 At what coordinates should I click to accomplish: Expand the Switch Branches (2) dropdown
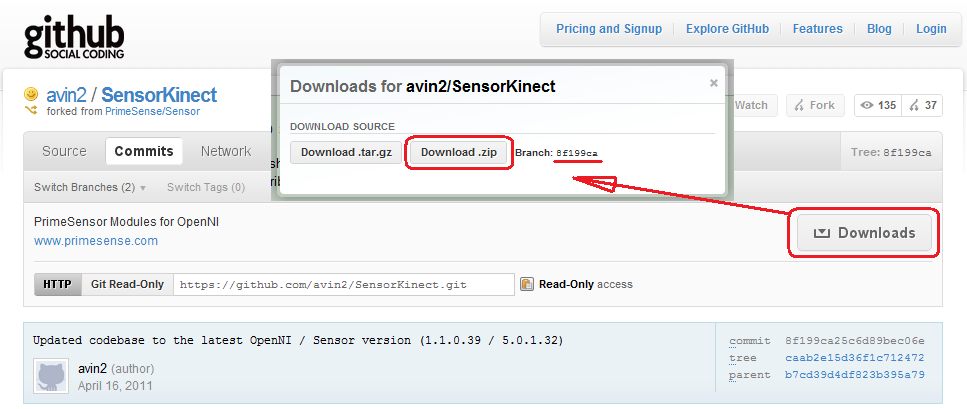point(90,187)
